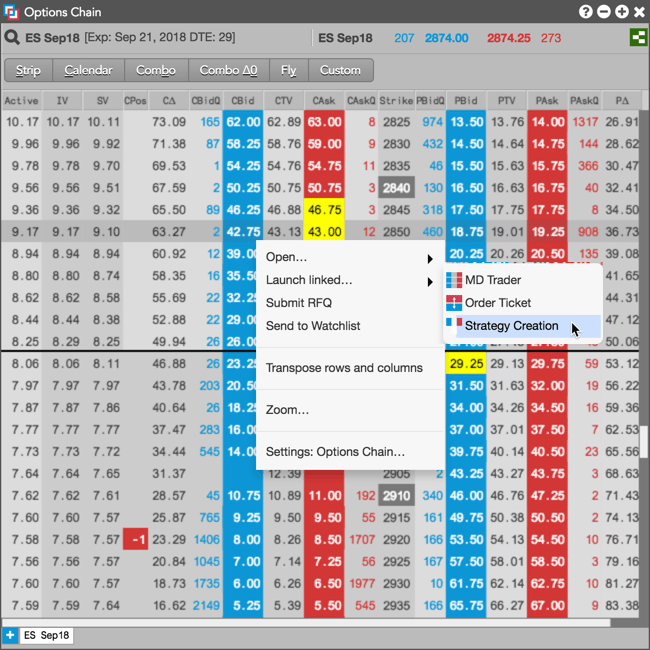
Task: Click the SV column header
Action: point(103,101)
